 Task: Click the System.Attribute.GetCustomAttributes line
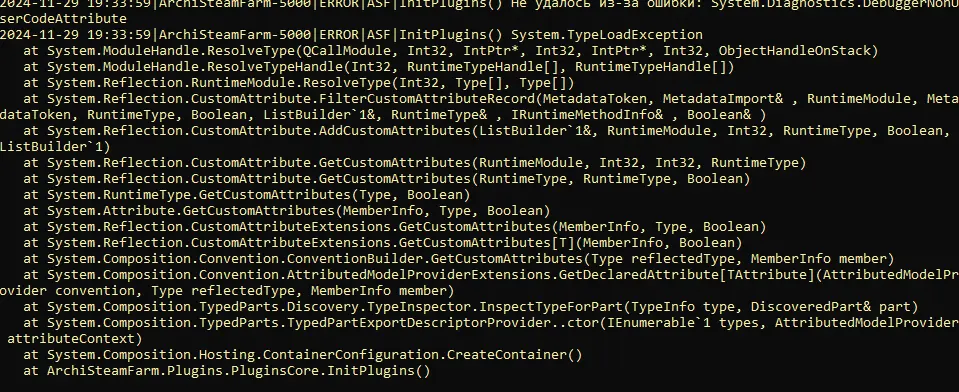287,210
